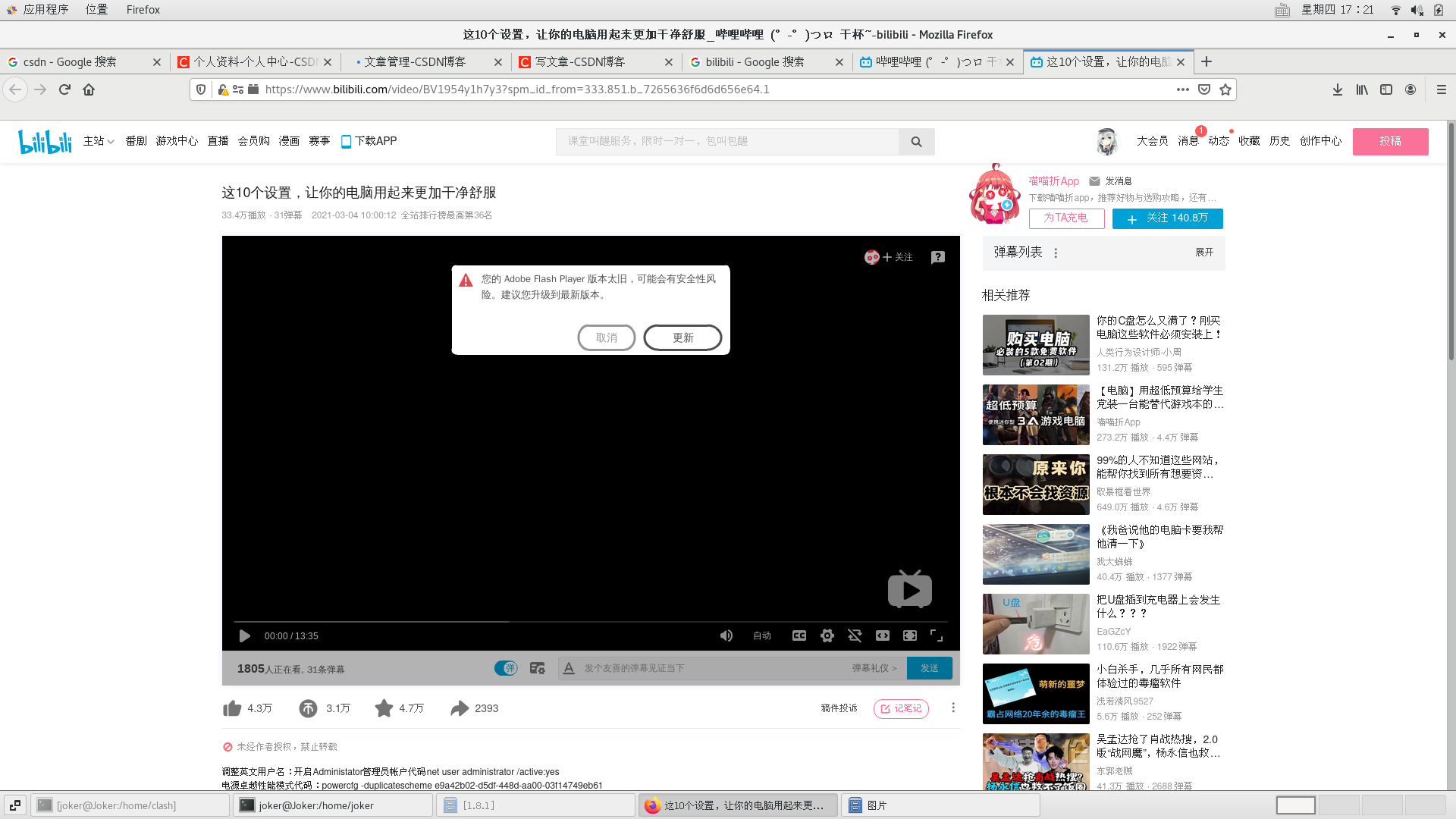Open the 番剧 navigation item
Screen dimensions: 1456x819
[136, 141]
